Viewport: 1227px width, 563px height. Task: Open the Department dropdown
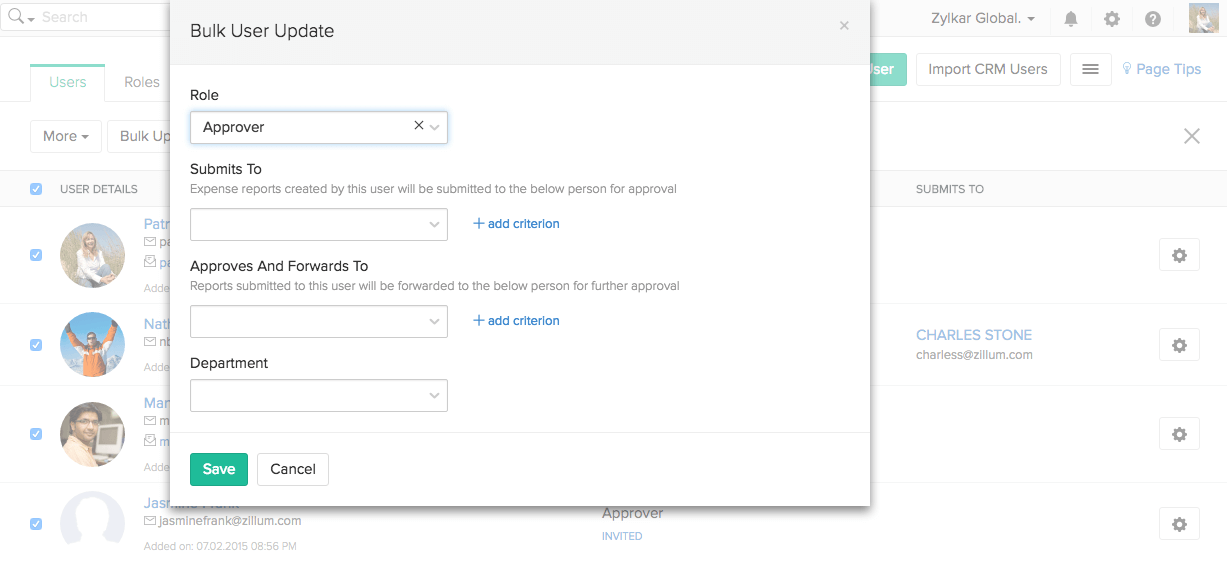(319, 396)
